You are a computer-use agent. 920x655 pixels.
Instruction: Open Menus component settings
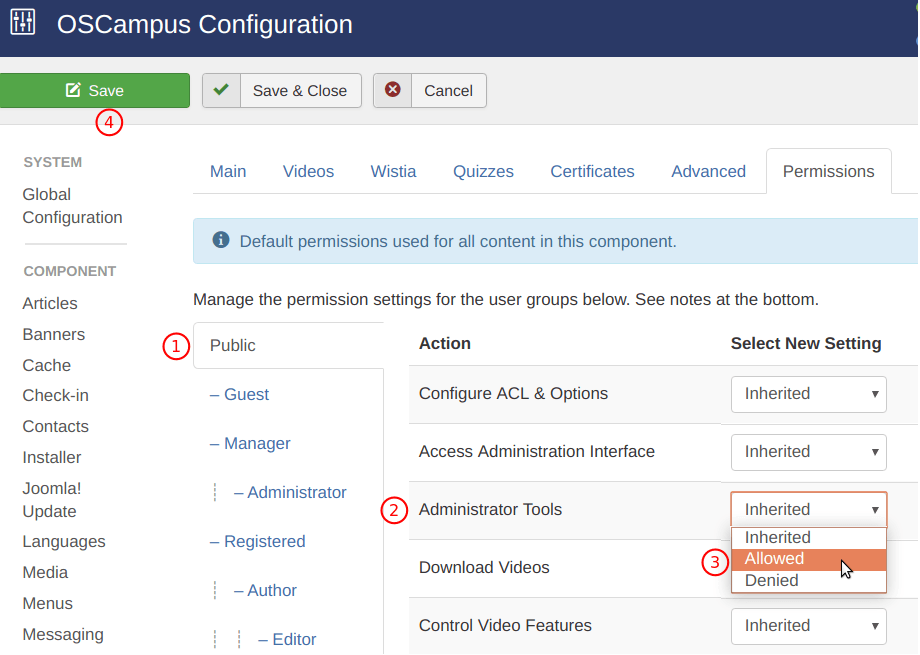pos(48,603)
